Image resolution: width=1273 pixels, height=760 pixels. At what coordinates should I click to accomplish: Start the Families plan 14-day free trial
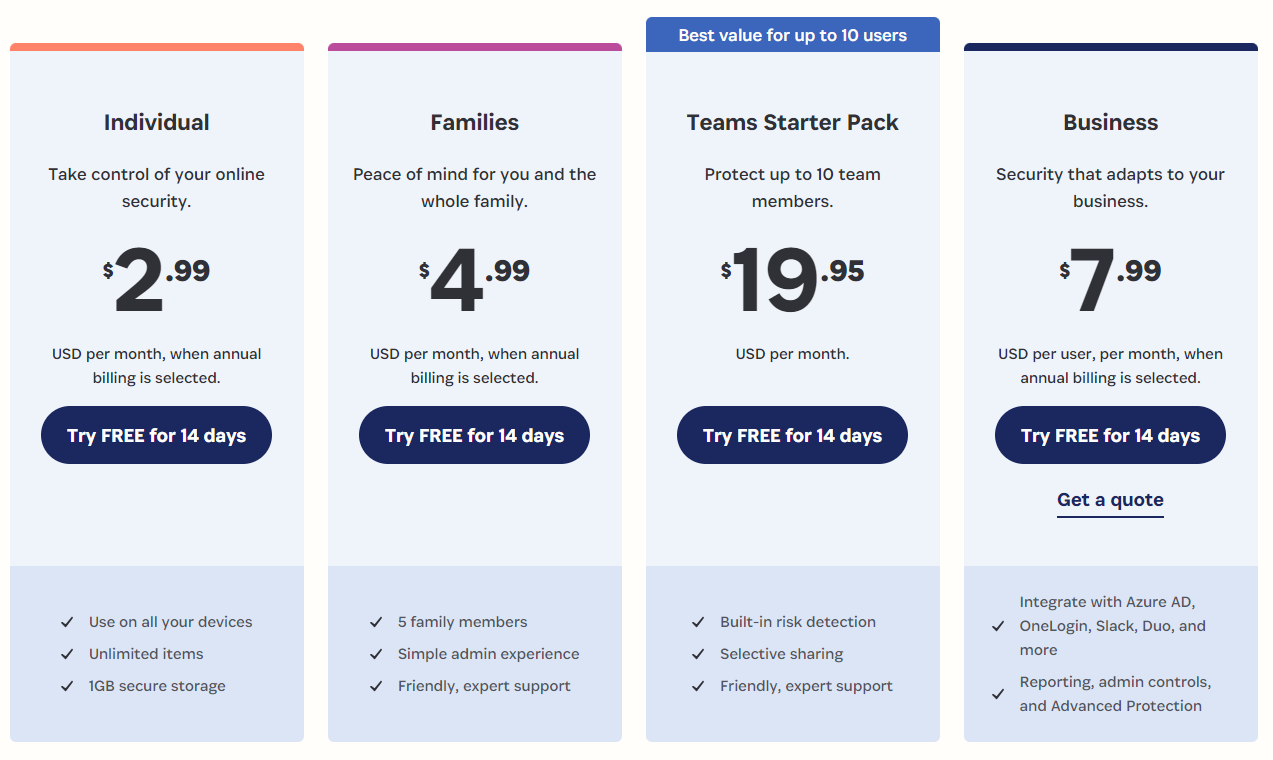[x=474, y=435]
